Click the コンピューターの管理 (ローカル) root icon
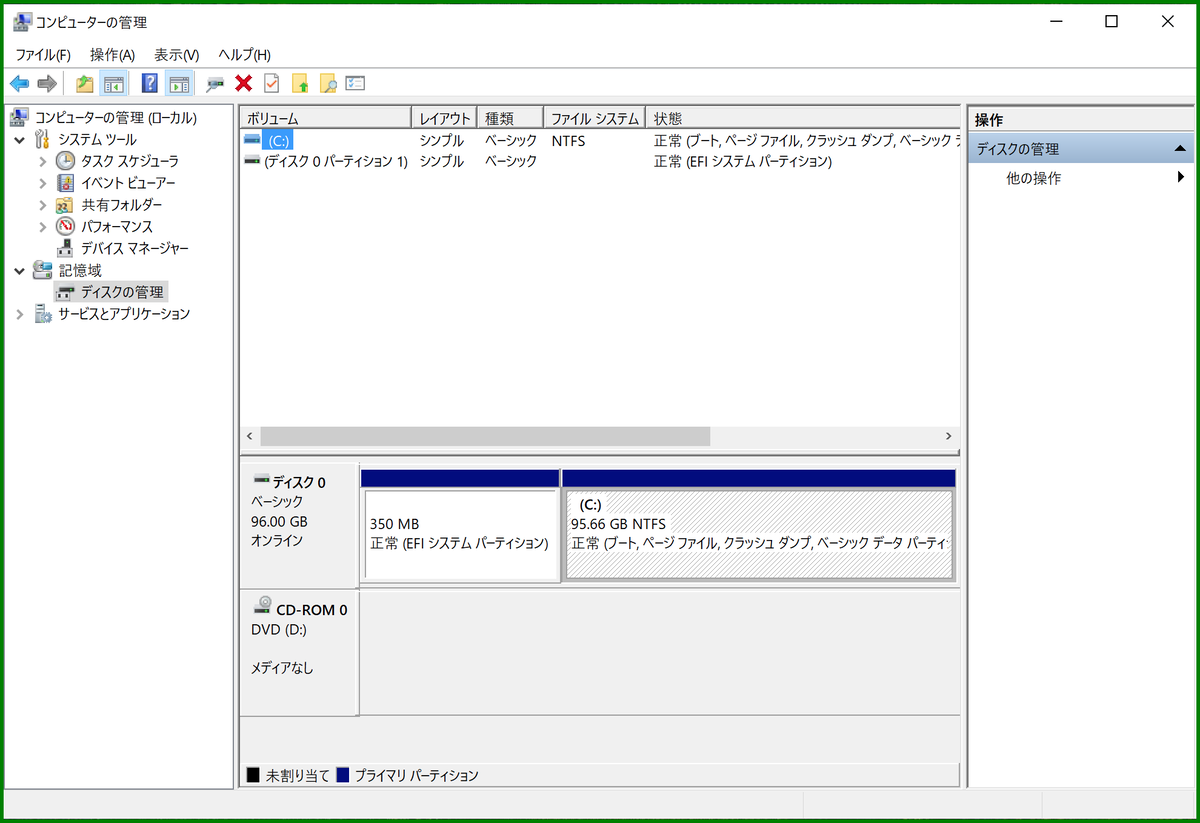This screenshot has width=1200, height=823. coord(19,117)
